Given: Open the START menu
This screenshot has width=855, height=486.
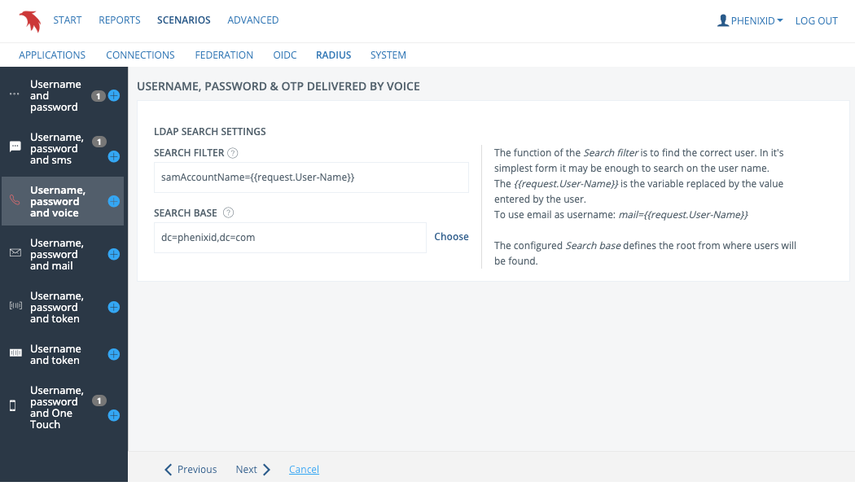Looking at the screenshot, I should click(68, 20).
